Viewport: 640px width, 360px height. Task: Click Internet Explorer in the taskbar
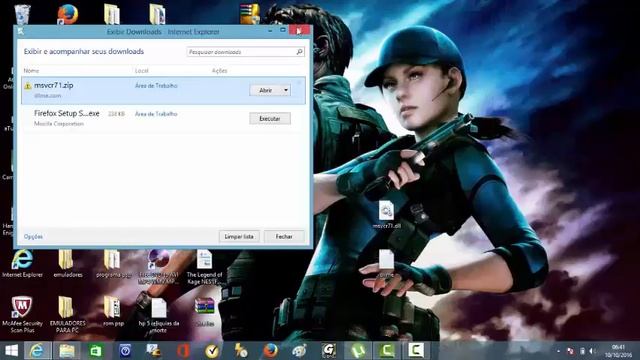(37, 351)
